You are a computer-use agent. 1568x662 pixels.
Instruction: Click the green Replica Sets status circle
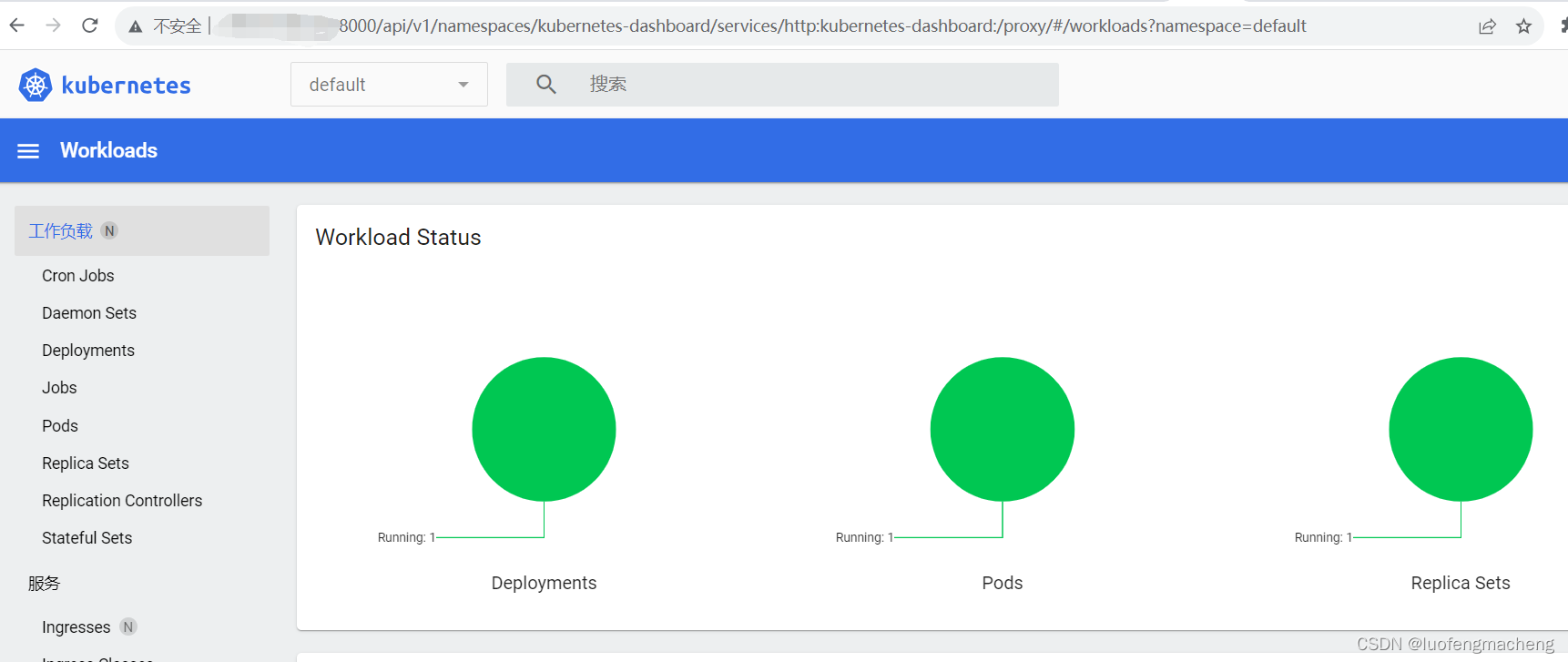point(1461,429)
